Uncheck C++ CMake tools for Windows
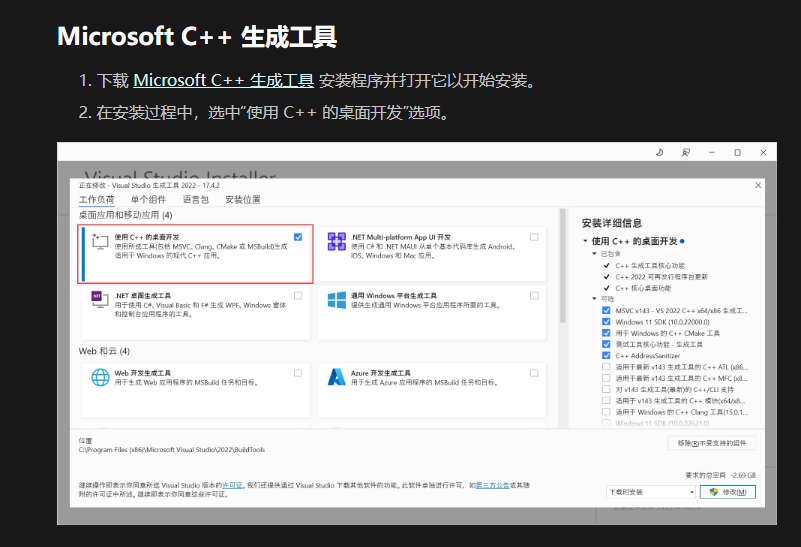Image resolution: width=801 pixels, height=547 pixels. 606,333
